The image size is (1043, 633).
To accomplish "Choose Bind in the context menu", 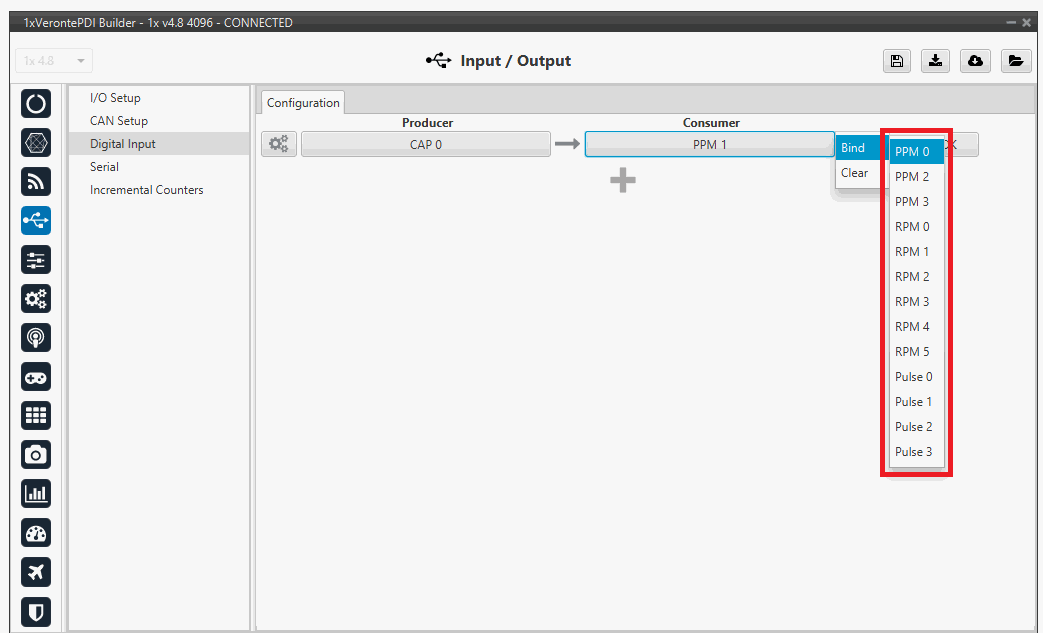I will pos(861,148).
